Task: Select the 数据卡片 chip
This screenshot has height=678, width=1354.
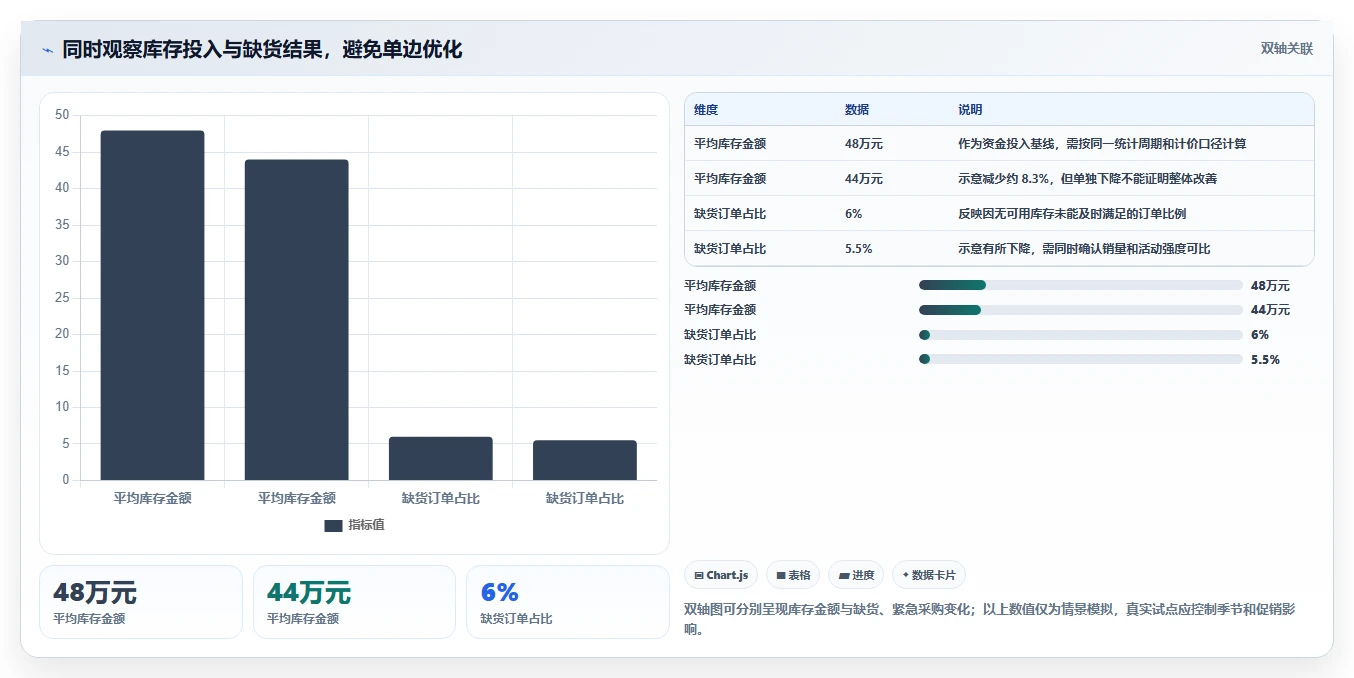Action: (x=929, y=575)
